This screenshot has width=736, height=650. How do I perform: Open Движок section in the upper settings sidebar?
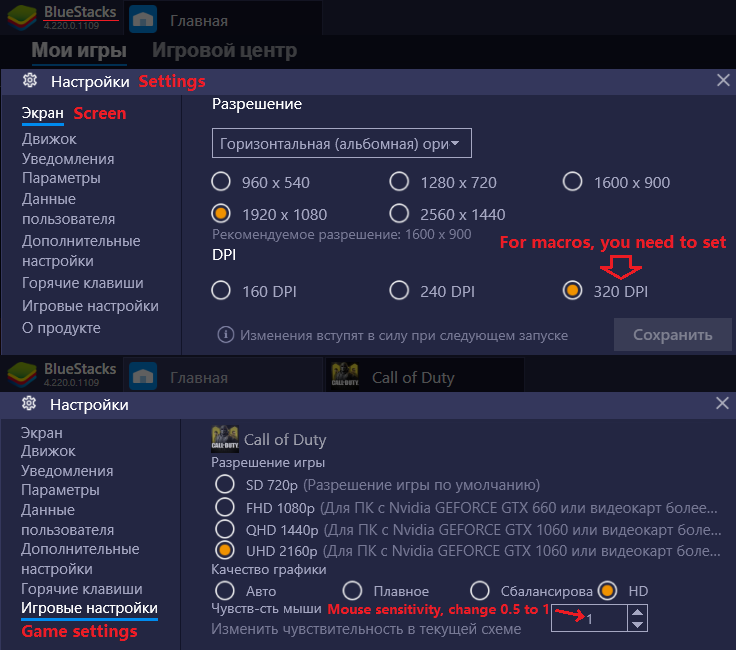(49, 139)
